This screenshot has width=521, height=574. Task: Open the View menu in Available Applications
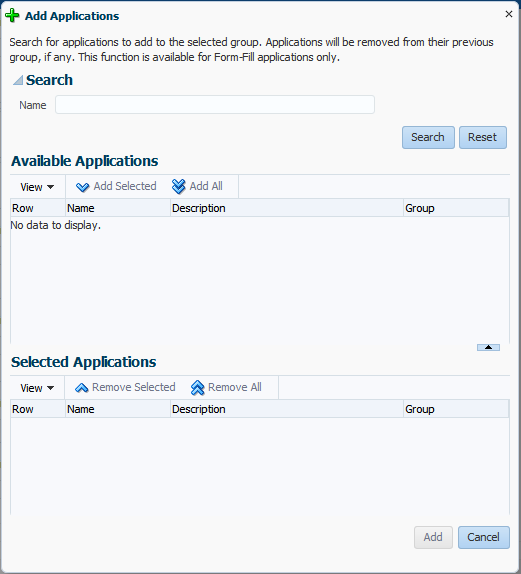point(37,187)
